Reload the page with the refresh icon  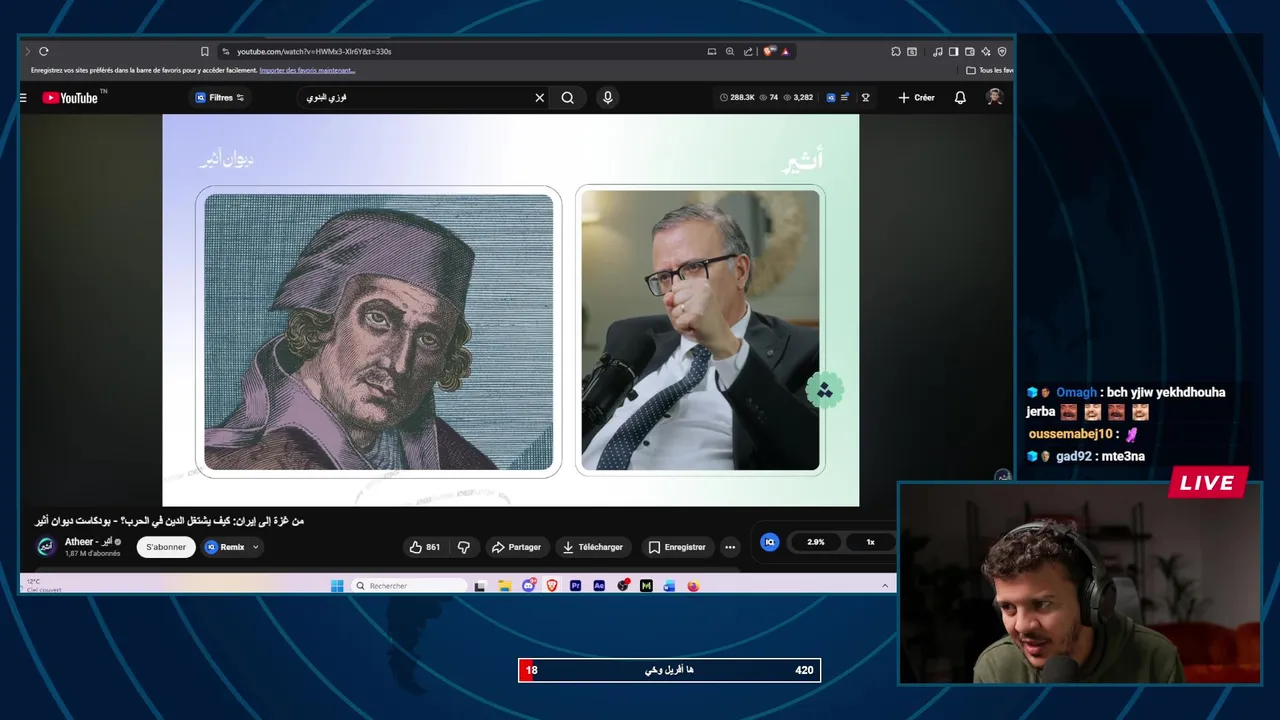[43, 51]
